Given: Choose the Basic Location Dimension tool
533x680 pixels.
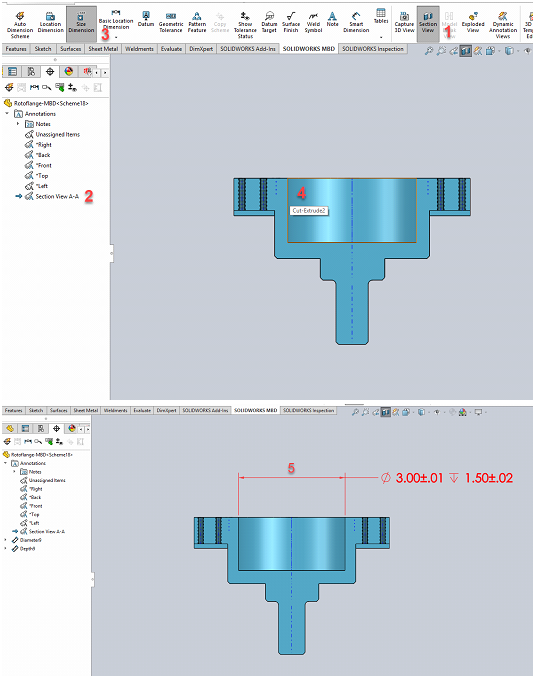Looking at the screenshot, I should pyautogui.click(x=116, y=20).
